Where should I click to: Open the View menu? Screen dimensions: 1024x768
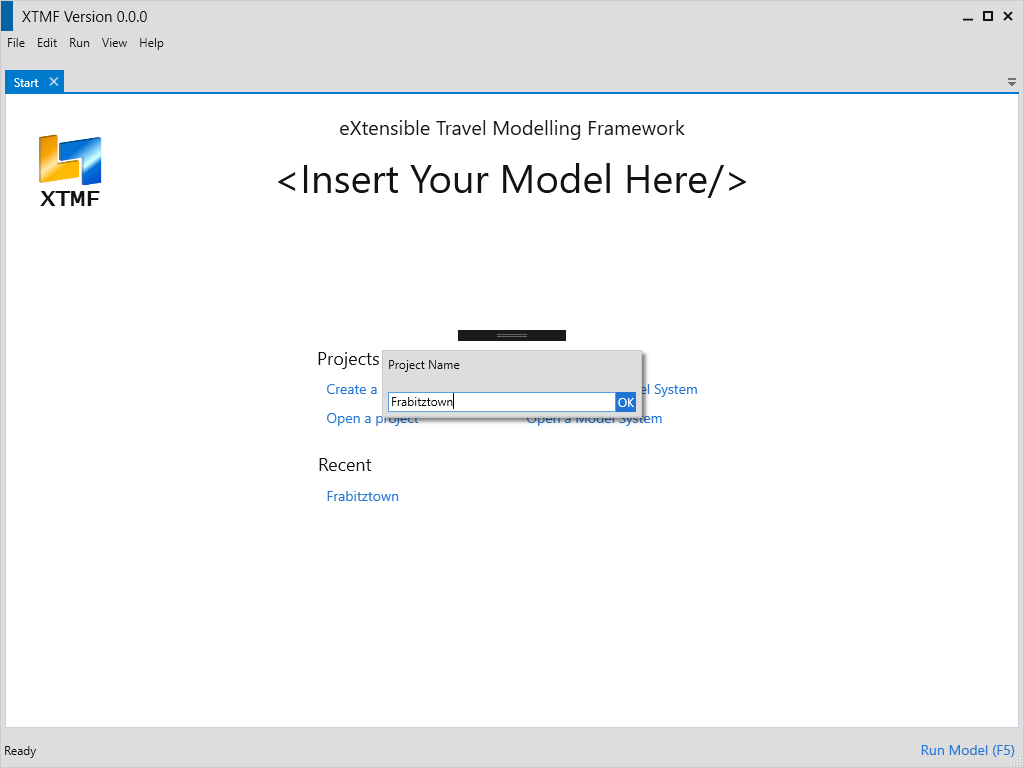[114, 43]
